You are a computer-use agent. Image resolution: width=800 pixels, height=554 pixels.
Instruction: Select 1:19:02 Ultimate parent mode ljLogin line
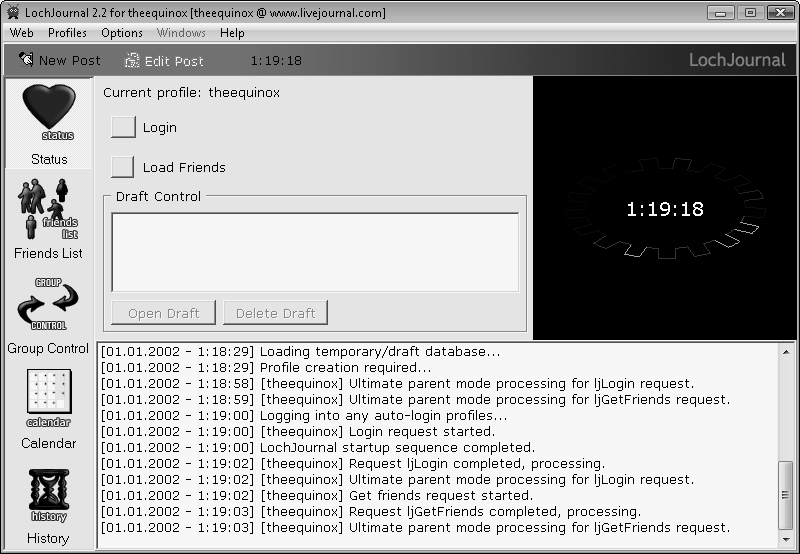coord(397,480)
